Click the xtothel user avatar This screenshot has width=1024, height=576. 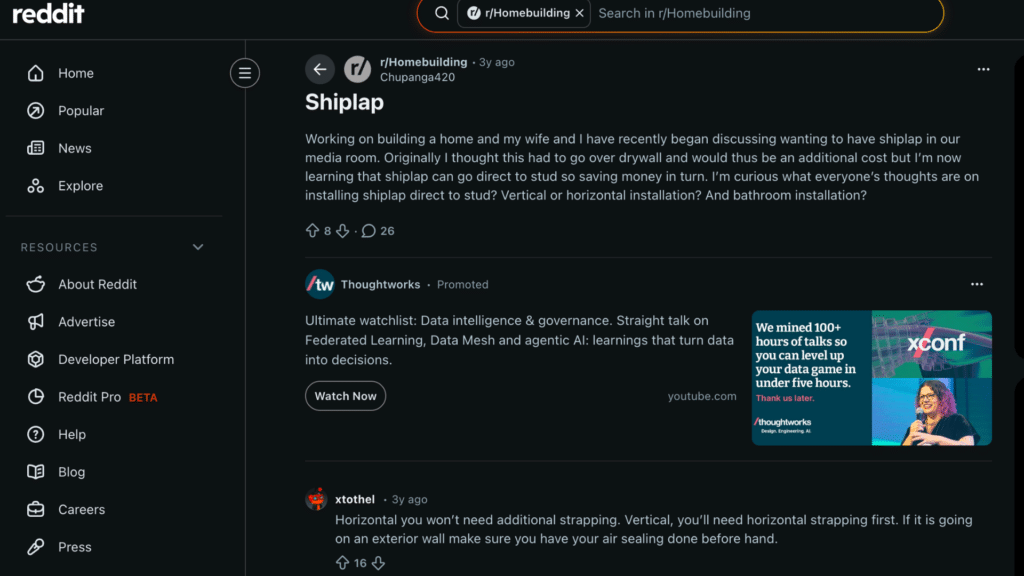click(x=316, y=499)
